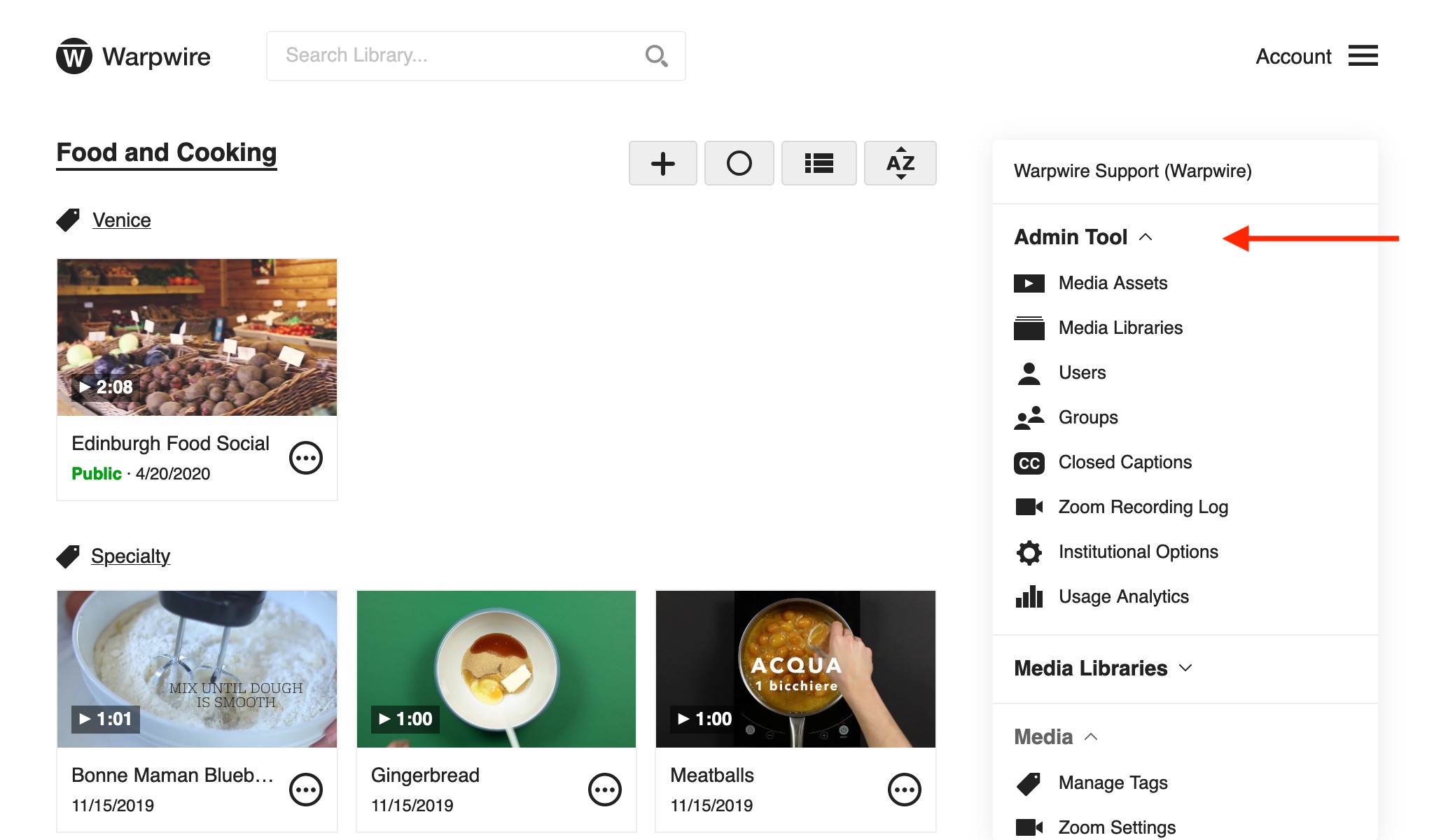1434x840 pixels.
Task: Click the Usage Analytics bar chart icon
Action: pyautogui.click(x=1028, y=596)
